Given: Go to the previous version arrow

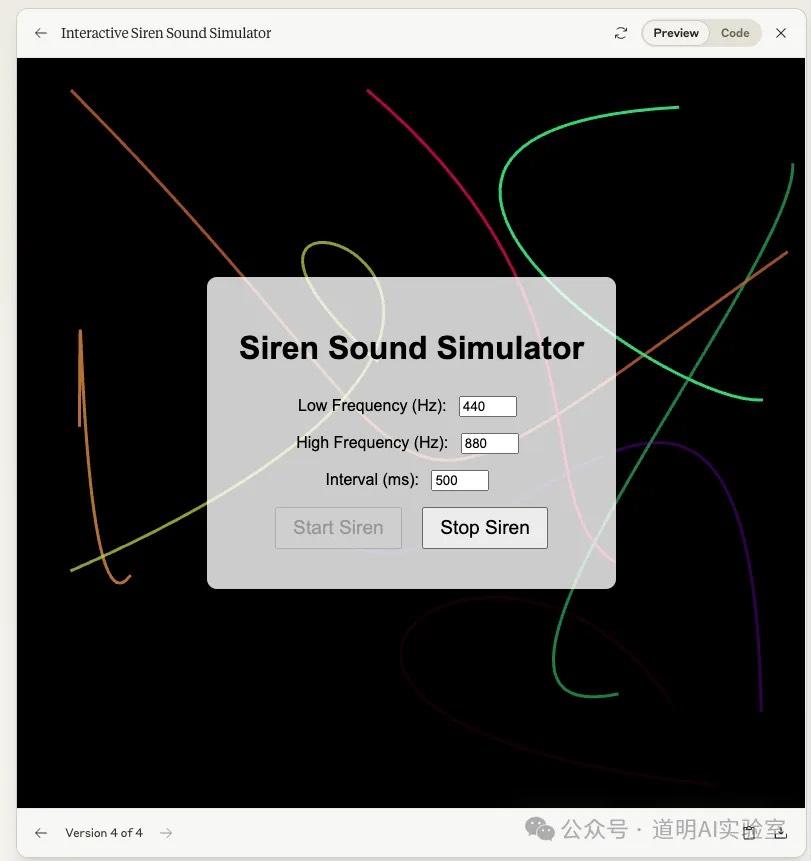Looking at the screenshot, I should tap(39, 831).
